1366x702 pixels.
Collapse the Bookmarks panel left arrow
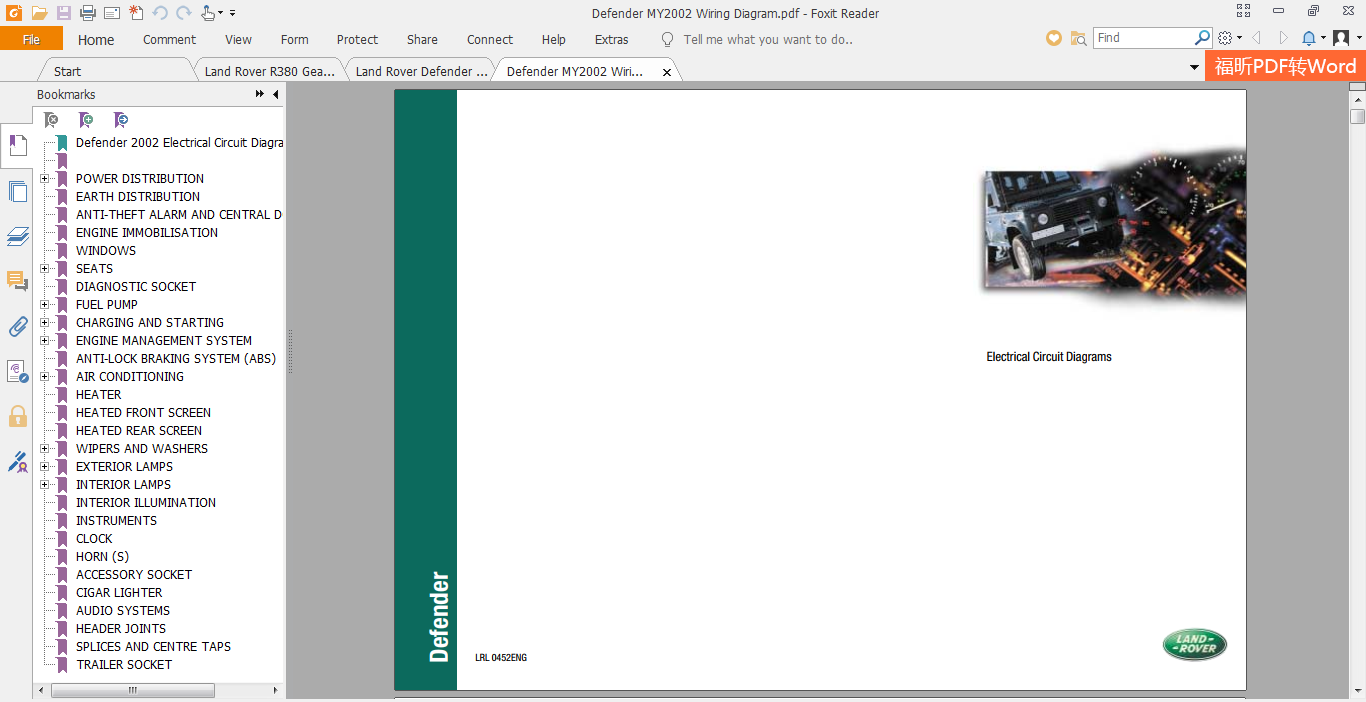pyautogui.click(x=276, y=94)
